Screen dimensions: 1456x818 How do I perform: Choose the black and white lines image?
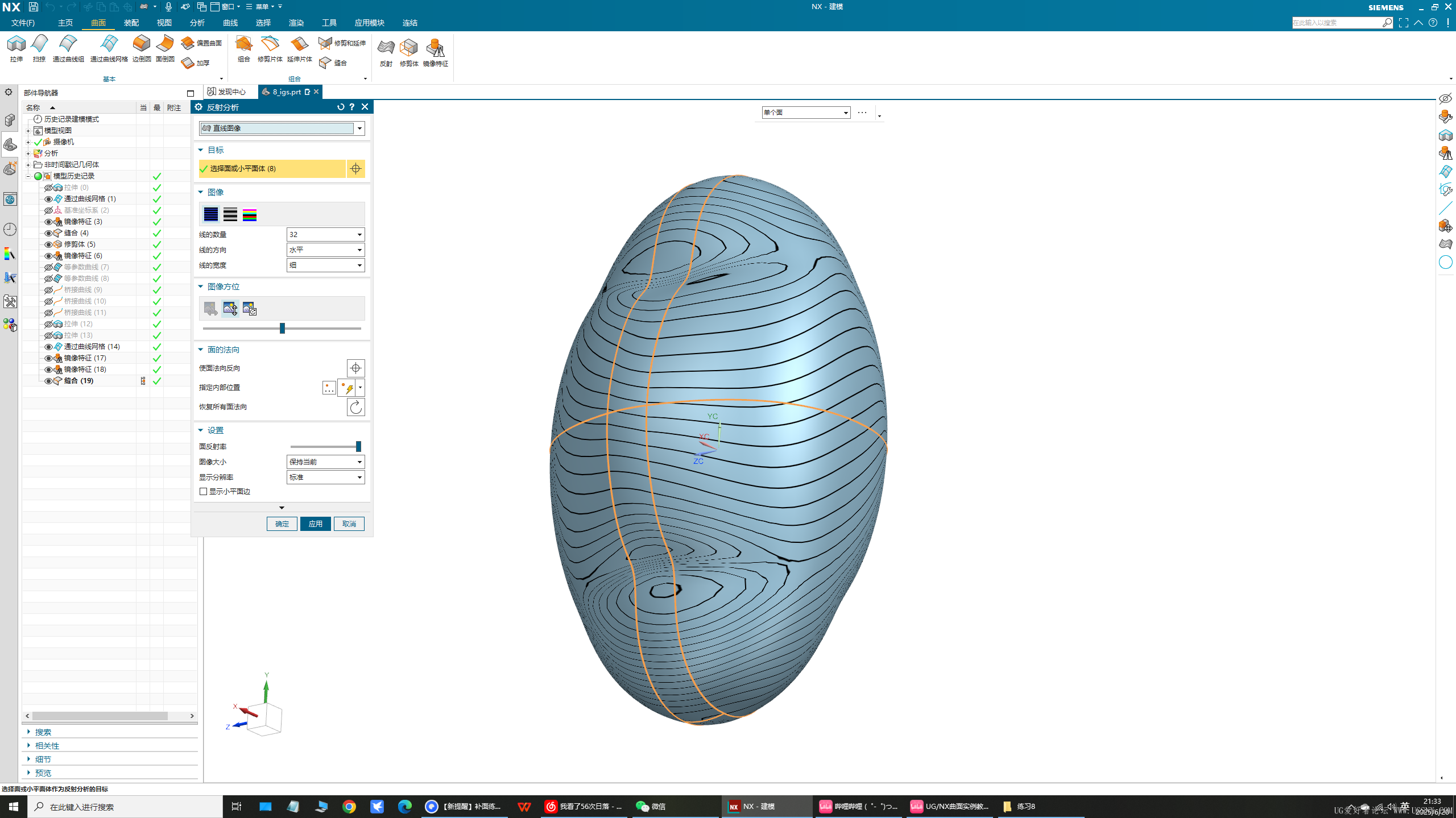click(230, 214)
